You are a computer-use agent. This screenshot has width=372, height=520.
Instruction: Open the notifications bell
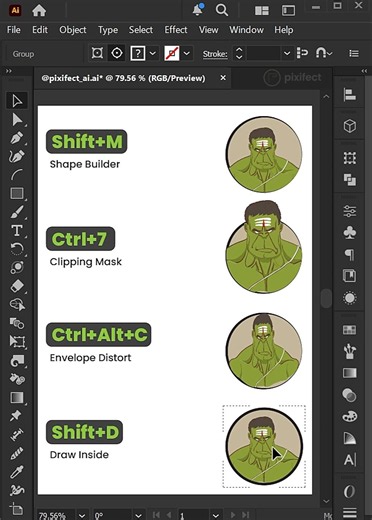click(198, 10)
